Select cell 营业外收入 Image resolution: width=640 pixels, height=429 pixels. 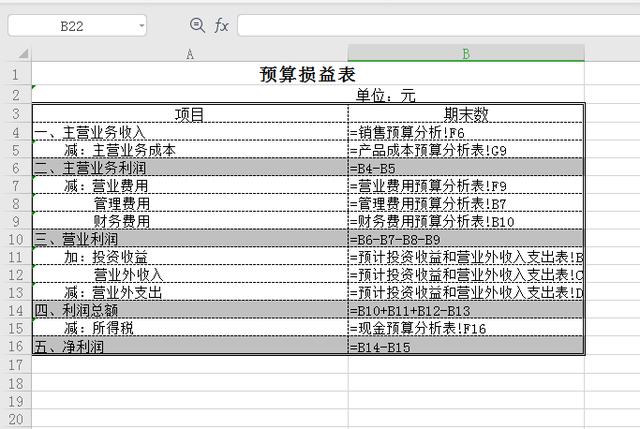(x=190, y=274)
